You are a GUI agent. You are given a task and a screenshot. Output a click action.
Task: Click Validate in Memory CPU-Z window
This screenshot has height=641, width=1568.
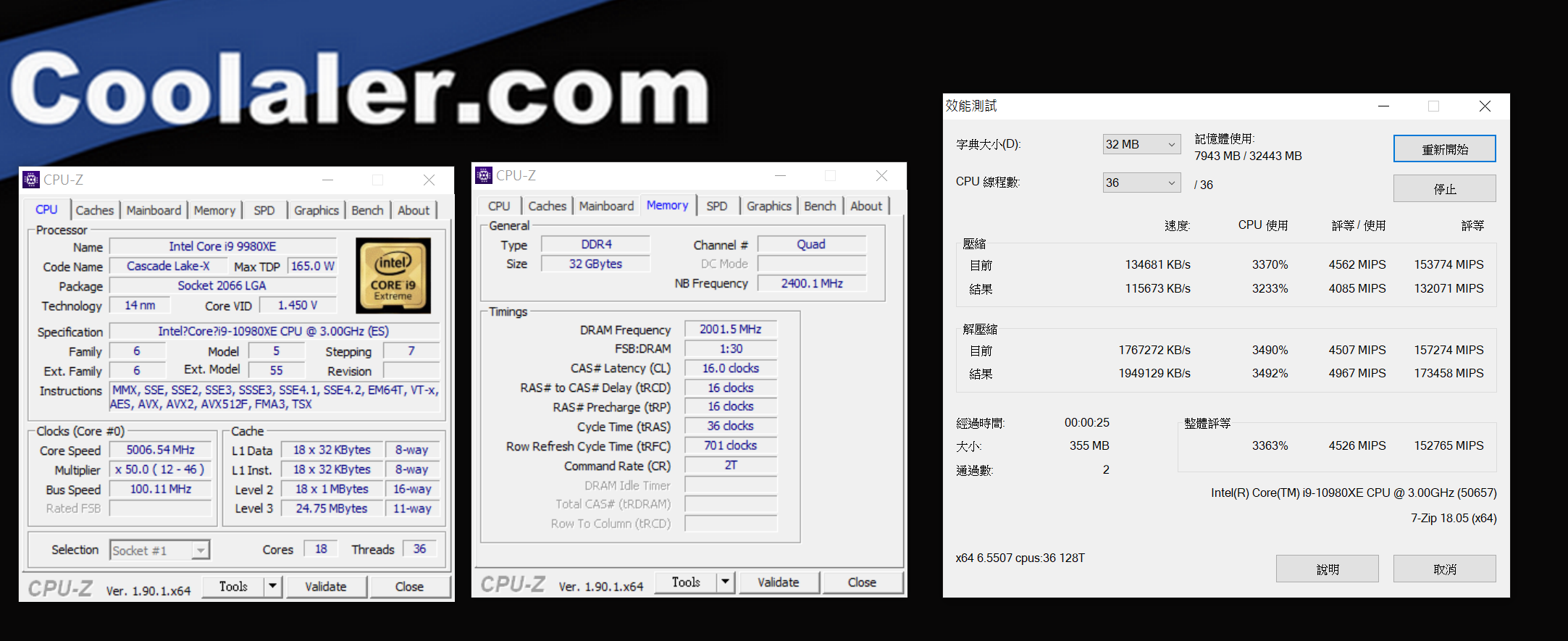(779, 582)
